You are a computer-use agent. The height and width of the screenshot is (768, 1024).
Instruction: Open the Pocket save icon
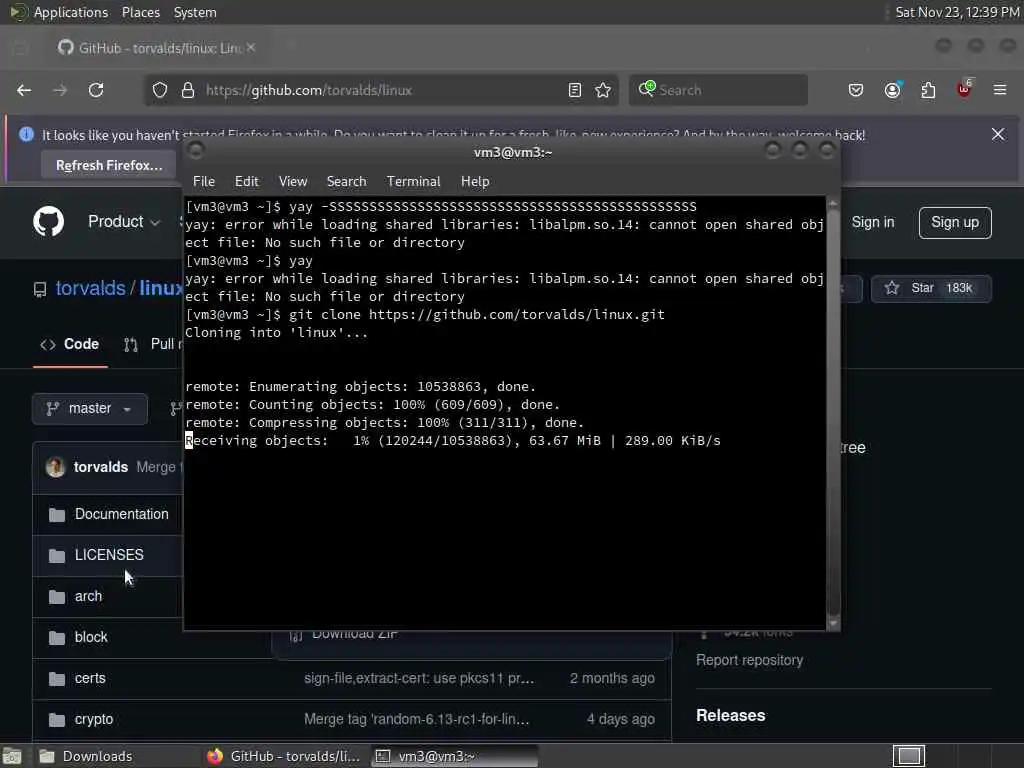coord(856,90)
